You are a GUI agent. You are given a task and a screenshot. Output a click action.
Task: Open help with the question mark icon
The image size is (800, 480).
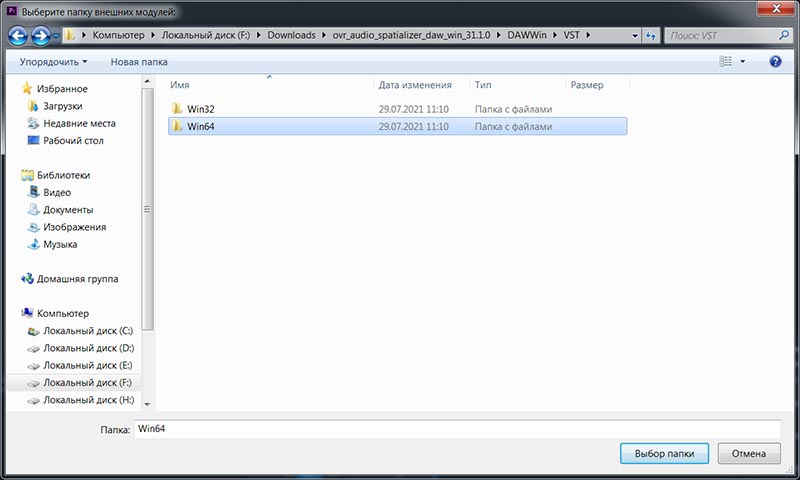[x=775, y=62]
